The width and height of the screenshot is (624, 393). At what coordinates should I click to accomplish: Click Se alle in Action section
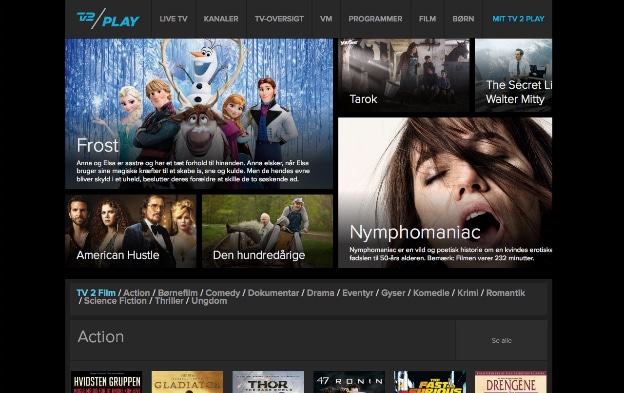tap(501, 340)
